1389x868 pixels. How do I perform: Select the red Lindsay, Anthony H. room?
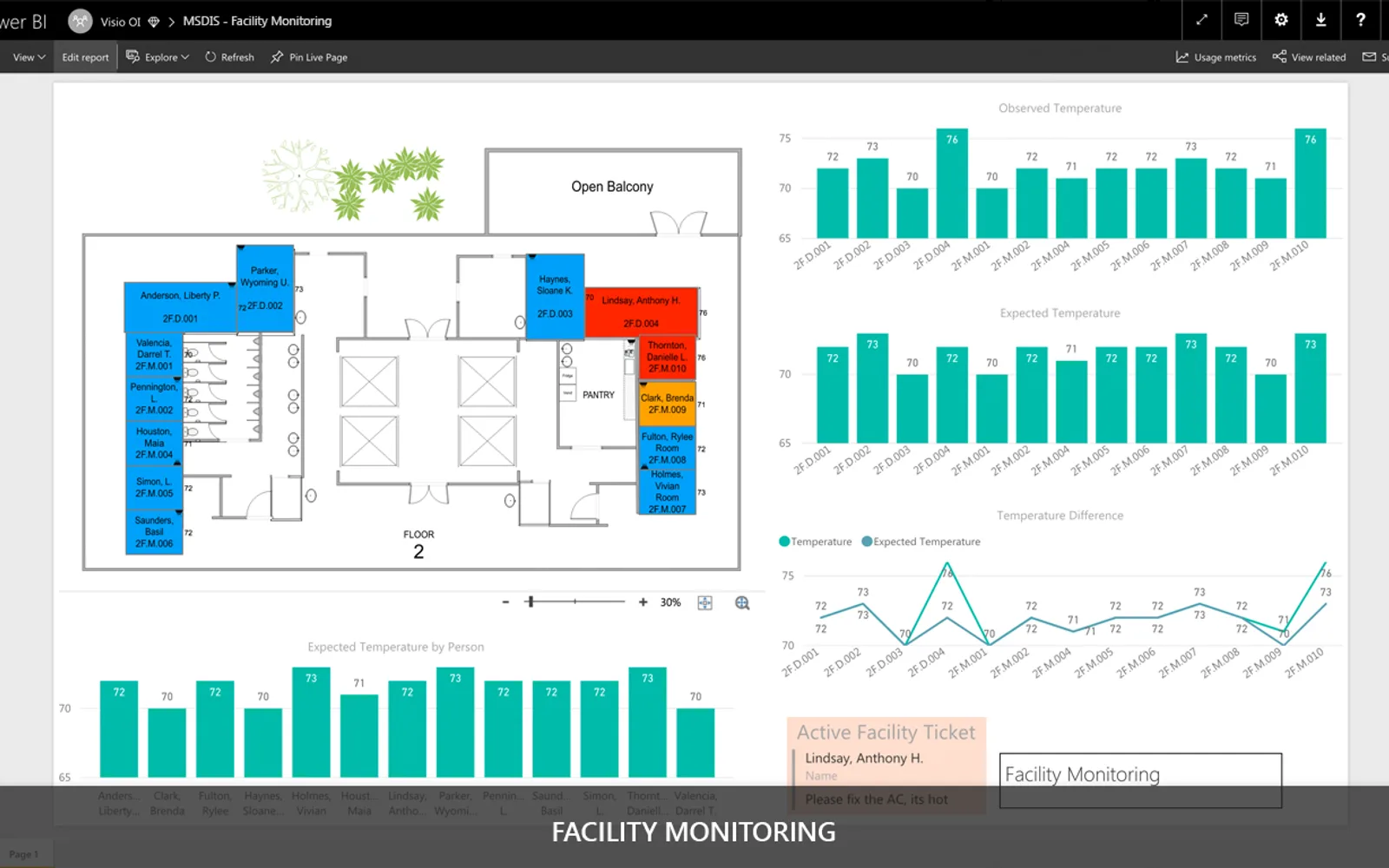[x=642, y=312]
